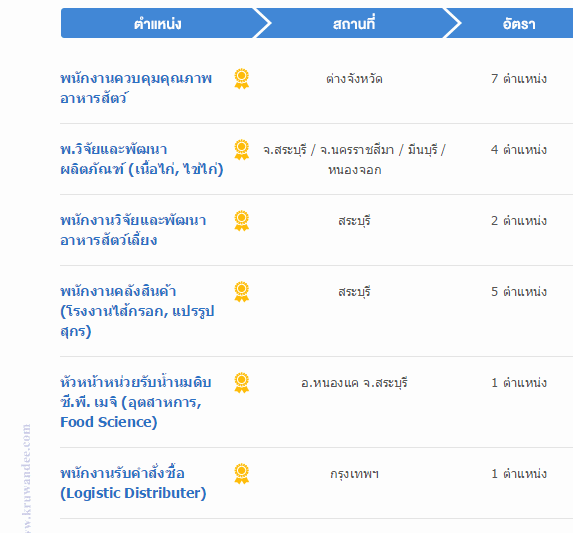Click award ribbon next to พ.วิจัยและพัฒนาผลิตภัณฑ์
The height and width of the screenshot is (533, 573).
pos(242,150)
